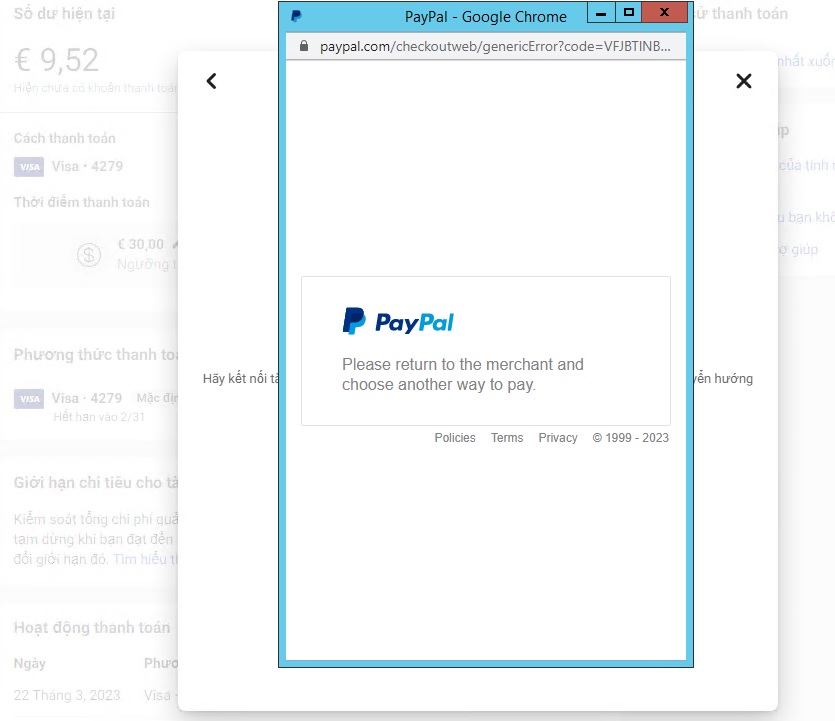Click the 'Please return to the merchant' message
Viewport: 835px width, 721px height.
coord(463,374)
